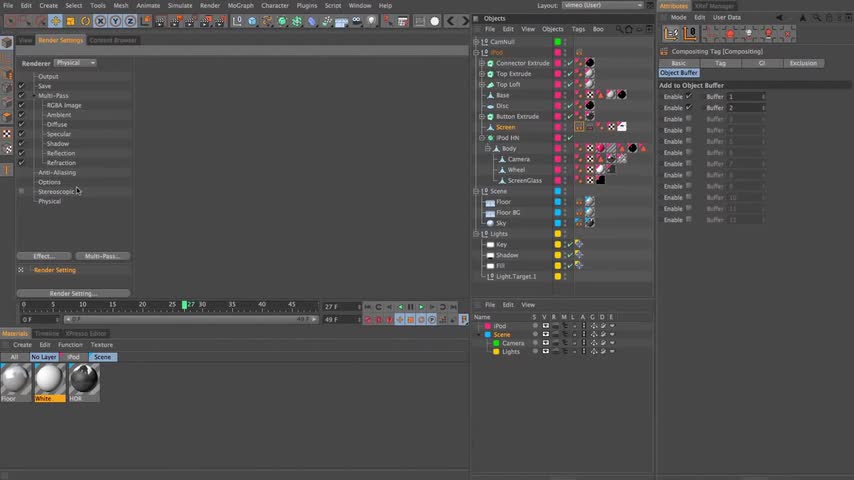The image size is (854, 480).
Task: Add a camera object from toolbar
Action: [357, 21]
